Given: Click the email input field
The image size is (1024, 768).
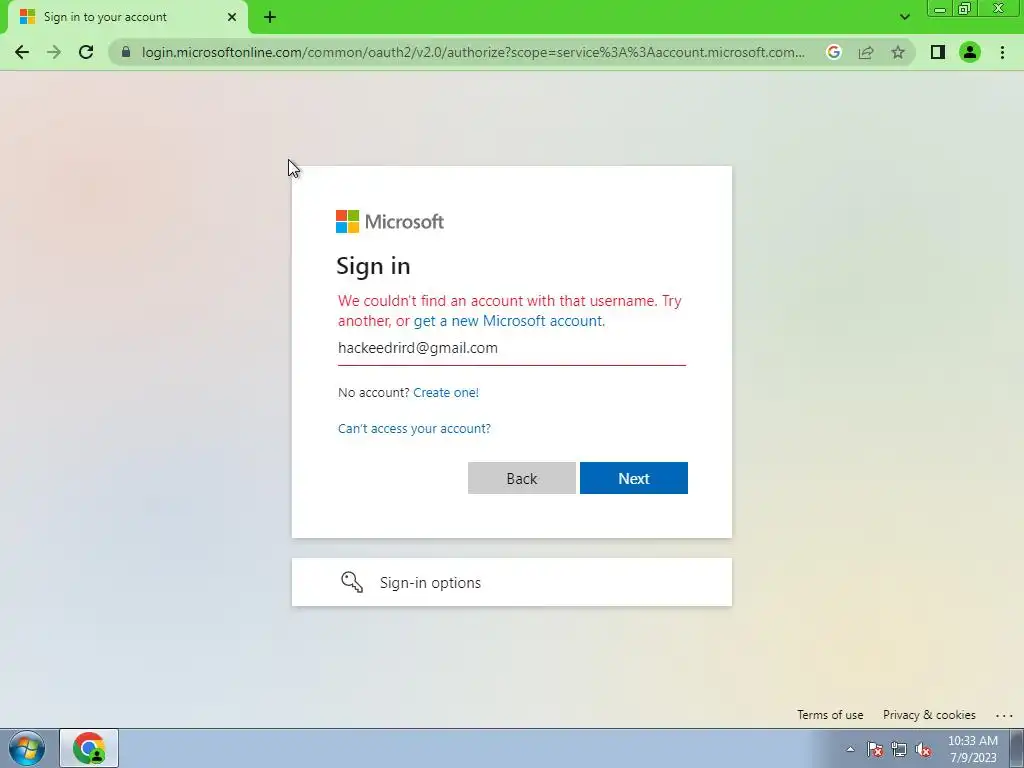Looking at the screenshot, I should (x=511, y=348).
